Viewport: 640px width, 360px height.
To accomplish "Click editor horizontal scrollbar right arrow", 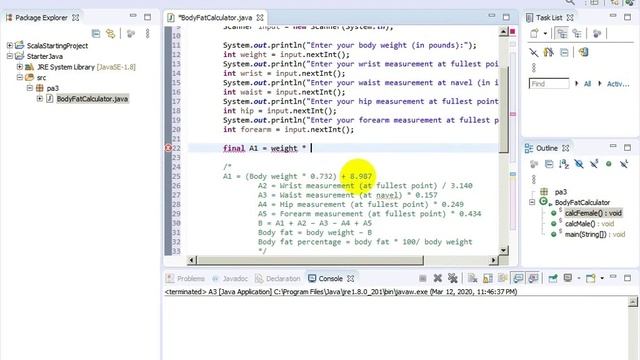I will tap(493, 260).
